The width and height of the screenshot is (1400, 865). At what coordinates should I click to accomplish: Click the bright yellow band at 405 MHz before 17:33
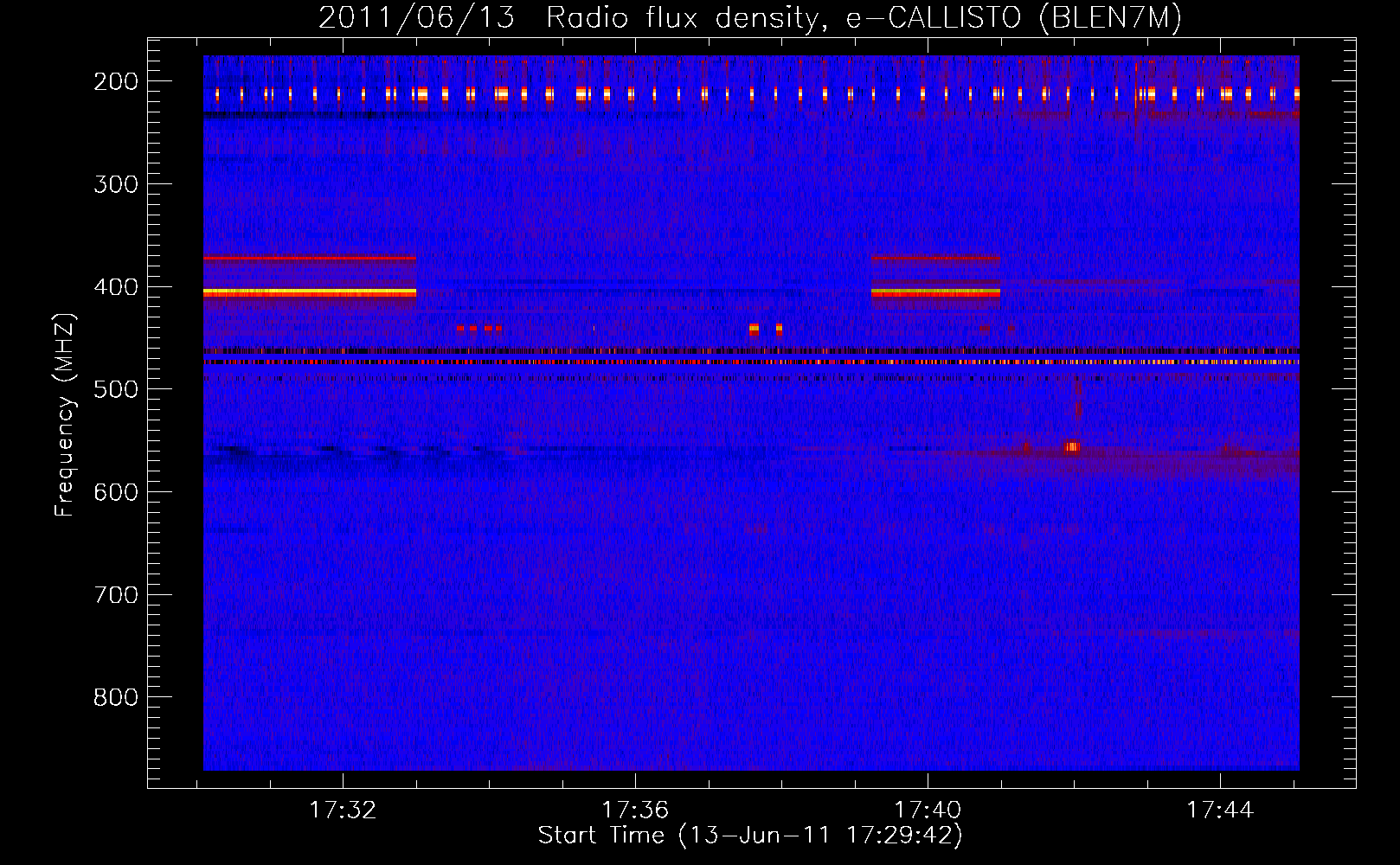pyautogui.click(x=310, y=293)
